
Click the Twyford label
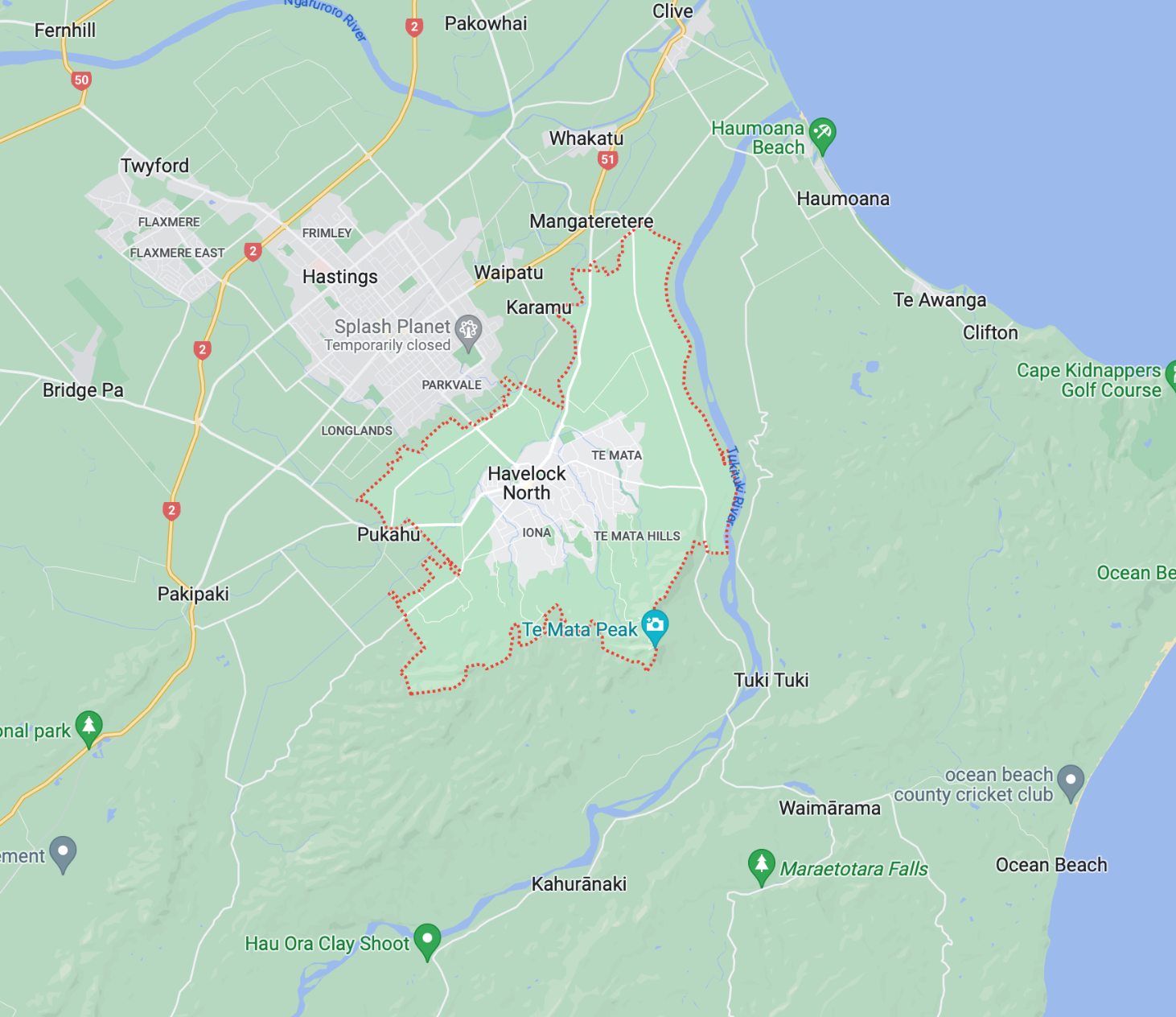pos(155,166)
